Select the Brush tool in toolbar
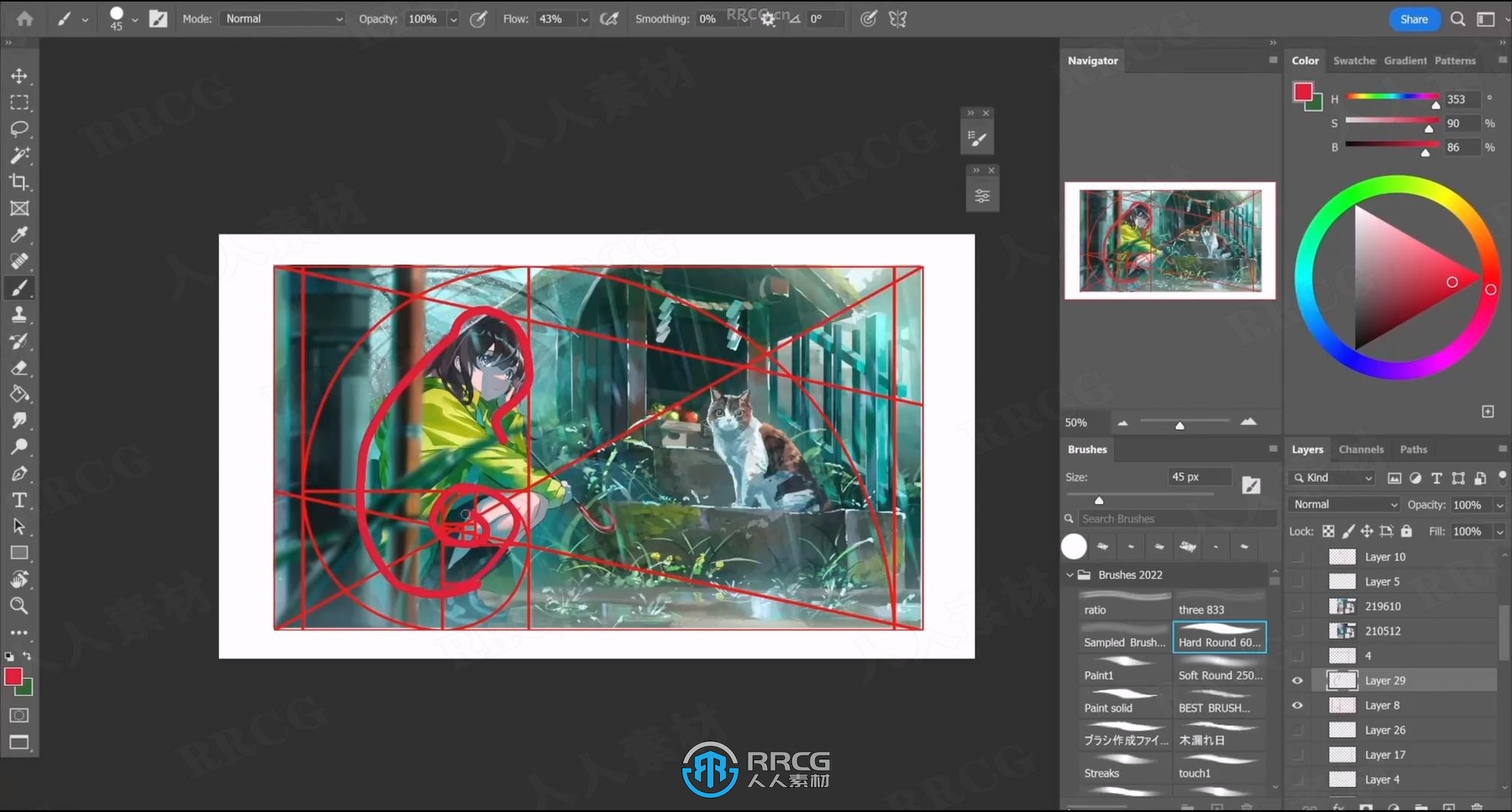The height and width of the screenshot is (812, 1512). tap(20, 288)
